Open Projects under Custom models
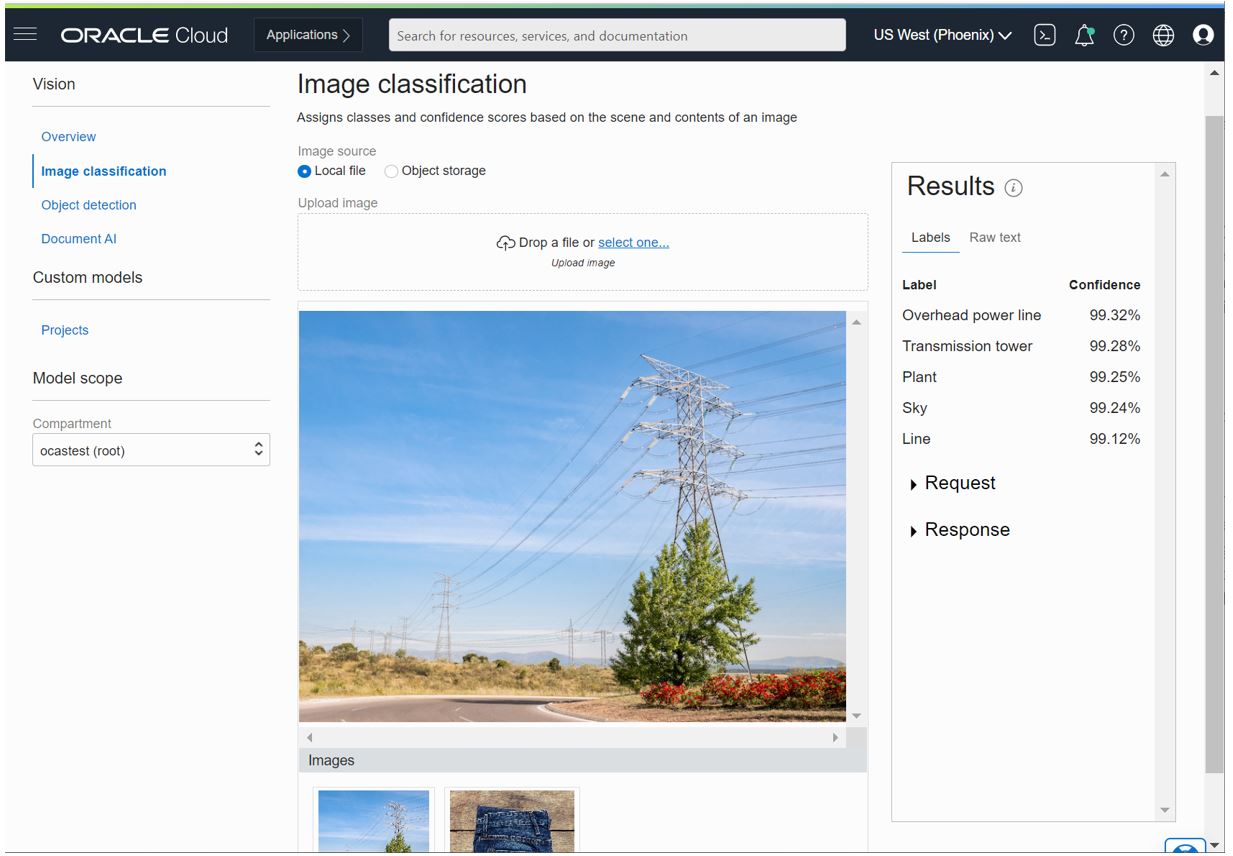Image resolution: width=1233 pixels, height=856 pixels. pos(65,330)
